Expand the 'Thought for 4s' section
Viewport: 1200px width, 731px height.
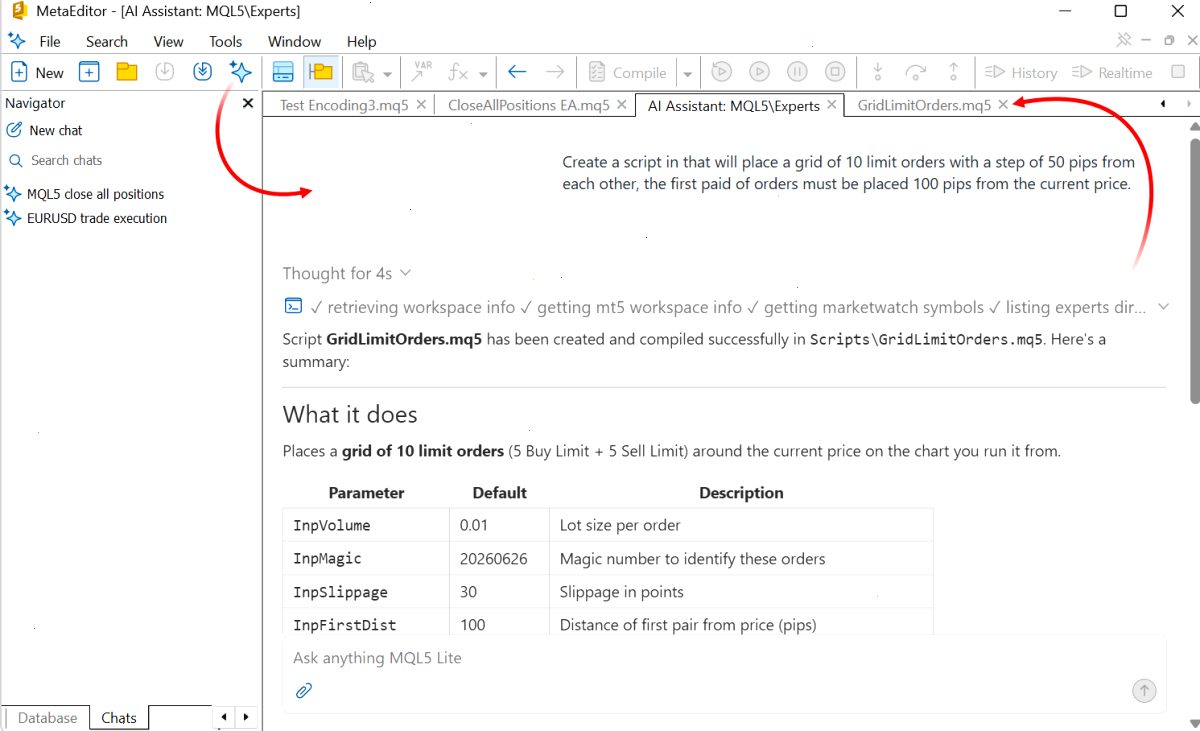click(x=347, y=273)
